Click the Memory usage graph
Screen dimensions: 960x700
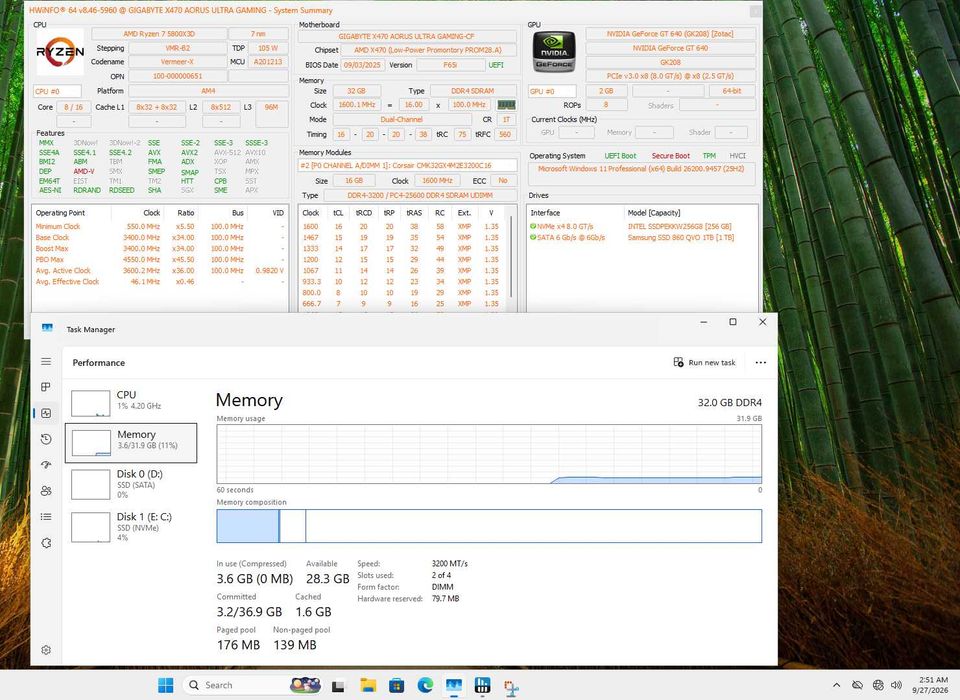pyautogui.click(x=489, y=454)
